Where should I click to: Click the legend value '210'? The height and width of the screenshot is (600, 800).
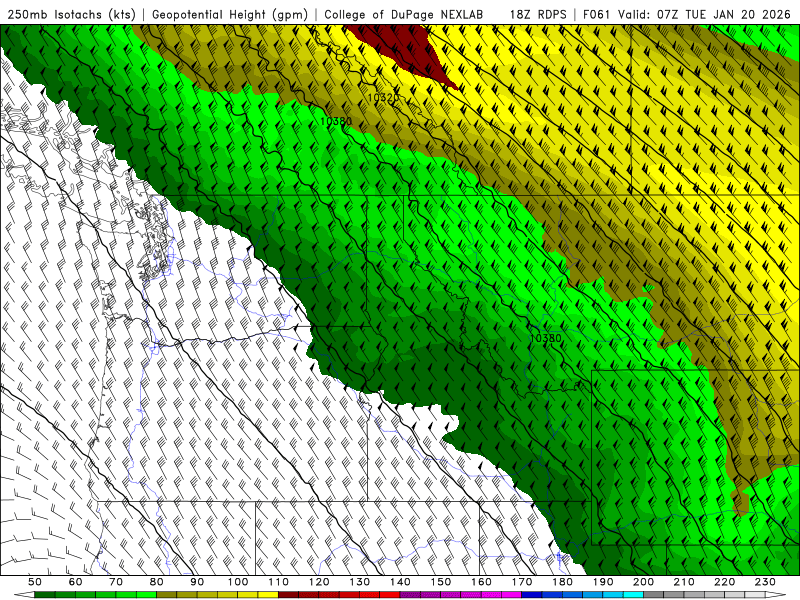pos(684,582)
